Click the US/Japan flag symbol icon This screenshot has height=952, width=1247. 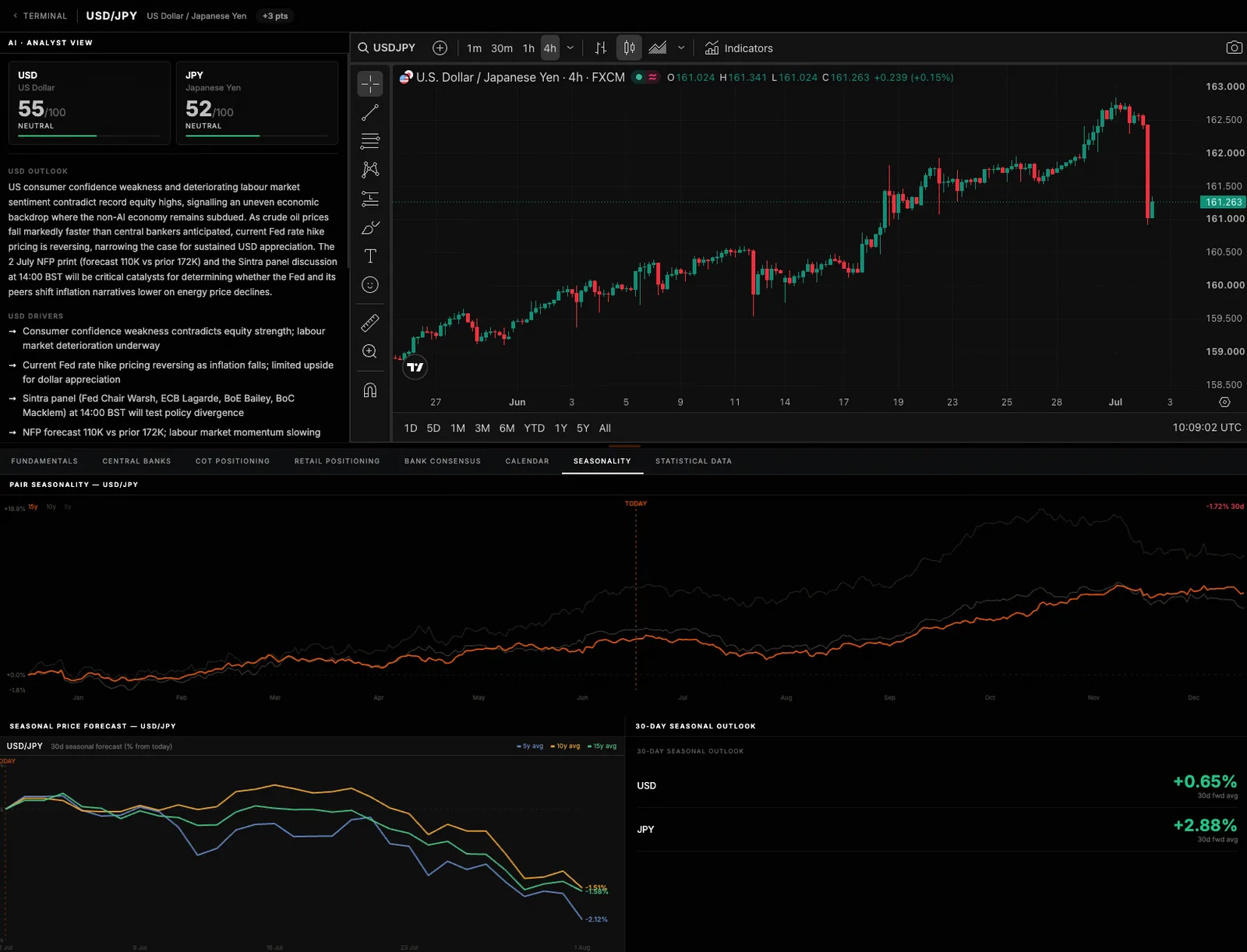click(x=406, y=77)
